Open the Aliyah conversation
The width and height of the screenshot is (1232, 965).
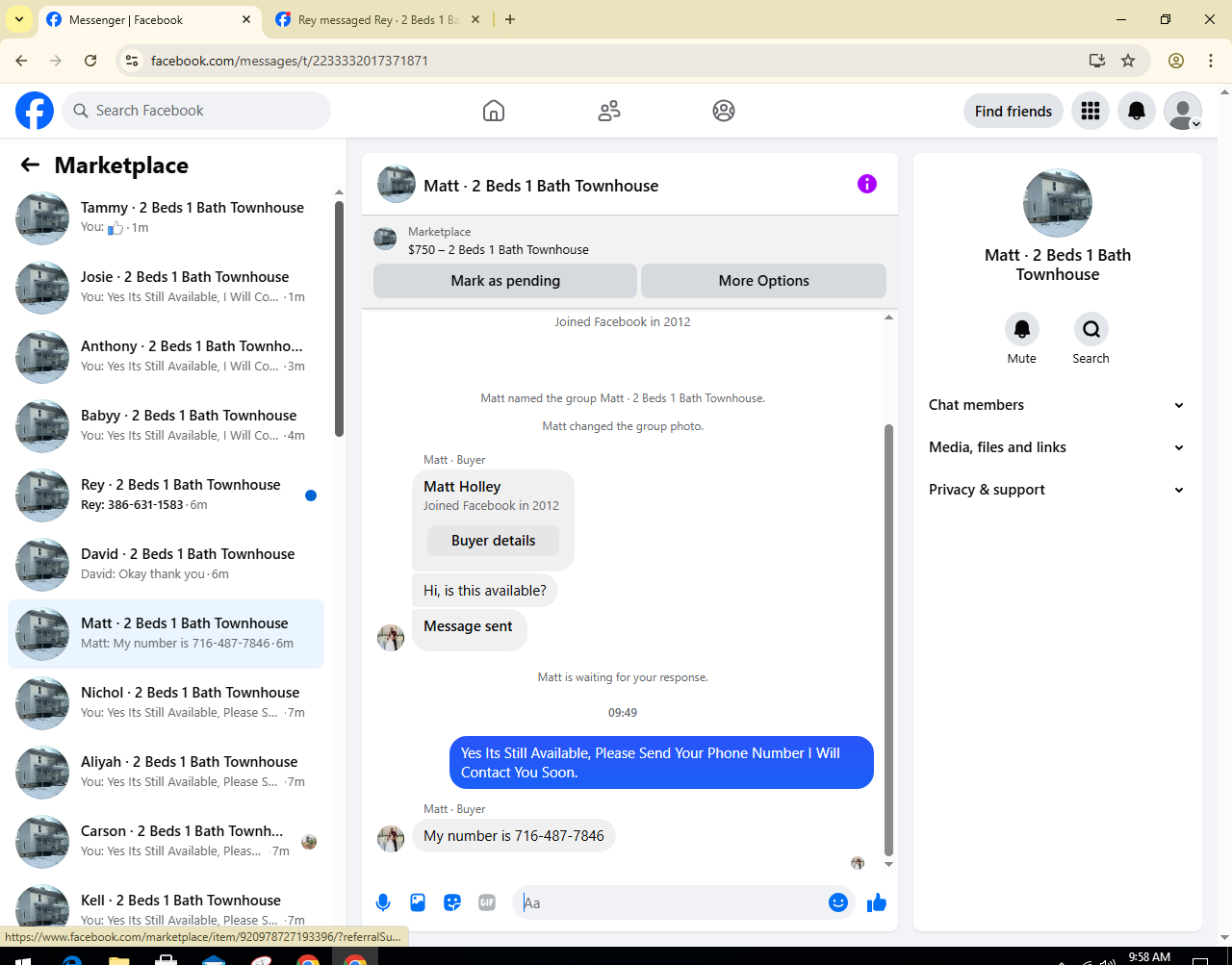[x=166, y=772]
